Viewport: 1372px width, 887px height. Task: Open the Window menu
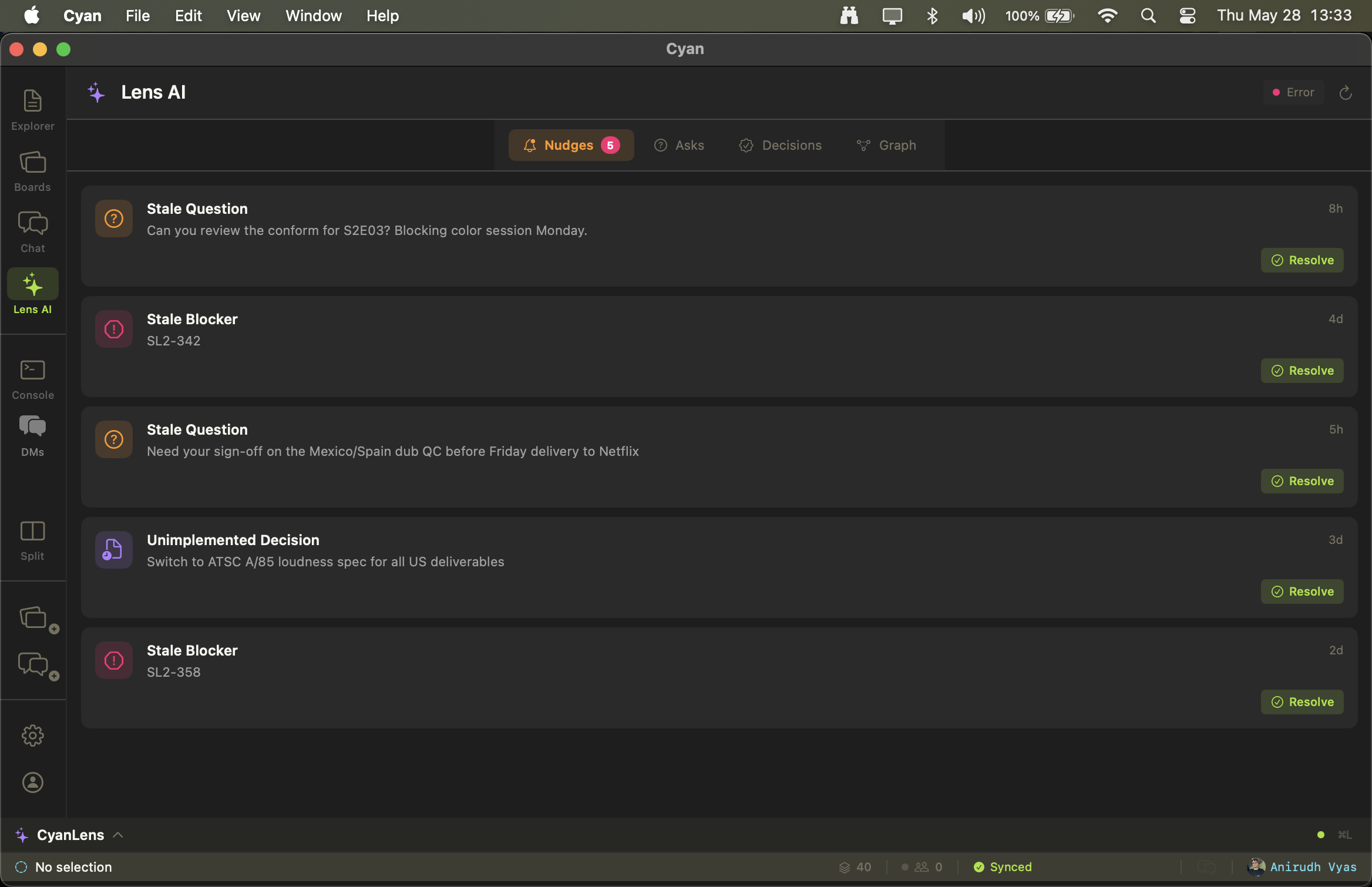[x=314, y=16]
